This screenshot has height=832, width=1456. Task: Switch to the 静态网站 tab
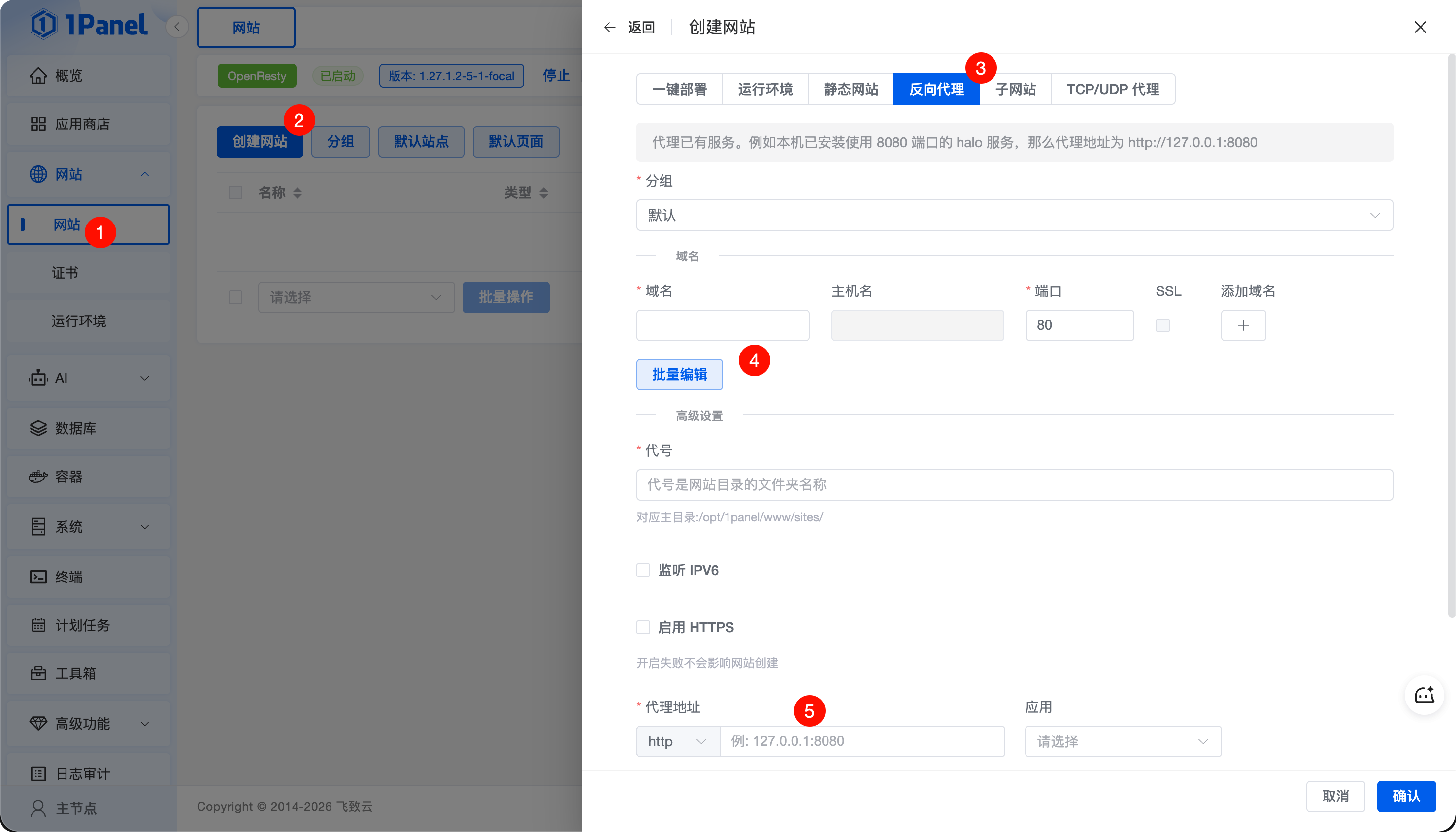(x=851, y=89)
